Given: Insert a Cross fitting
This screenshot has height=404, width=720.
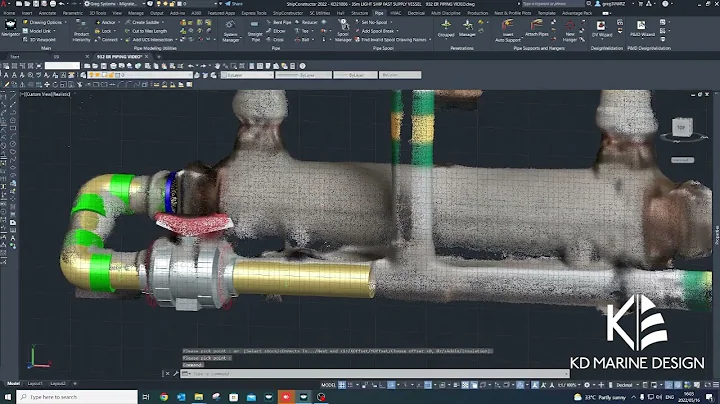Looking at the screenshot, I should 275,39.
